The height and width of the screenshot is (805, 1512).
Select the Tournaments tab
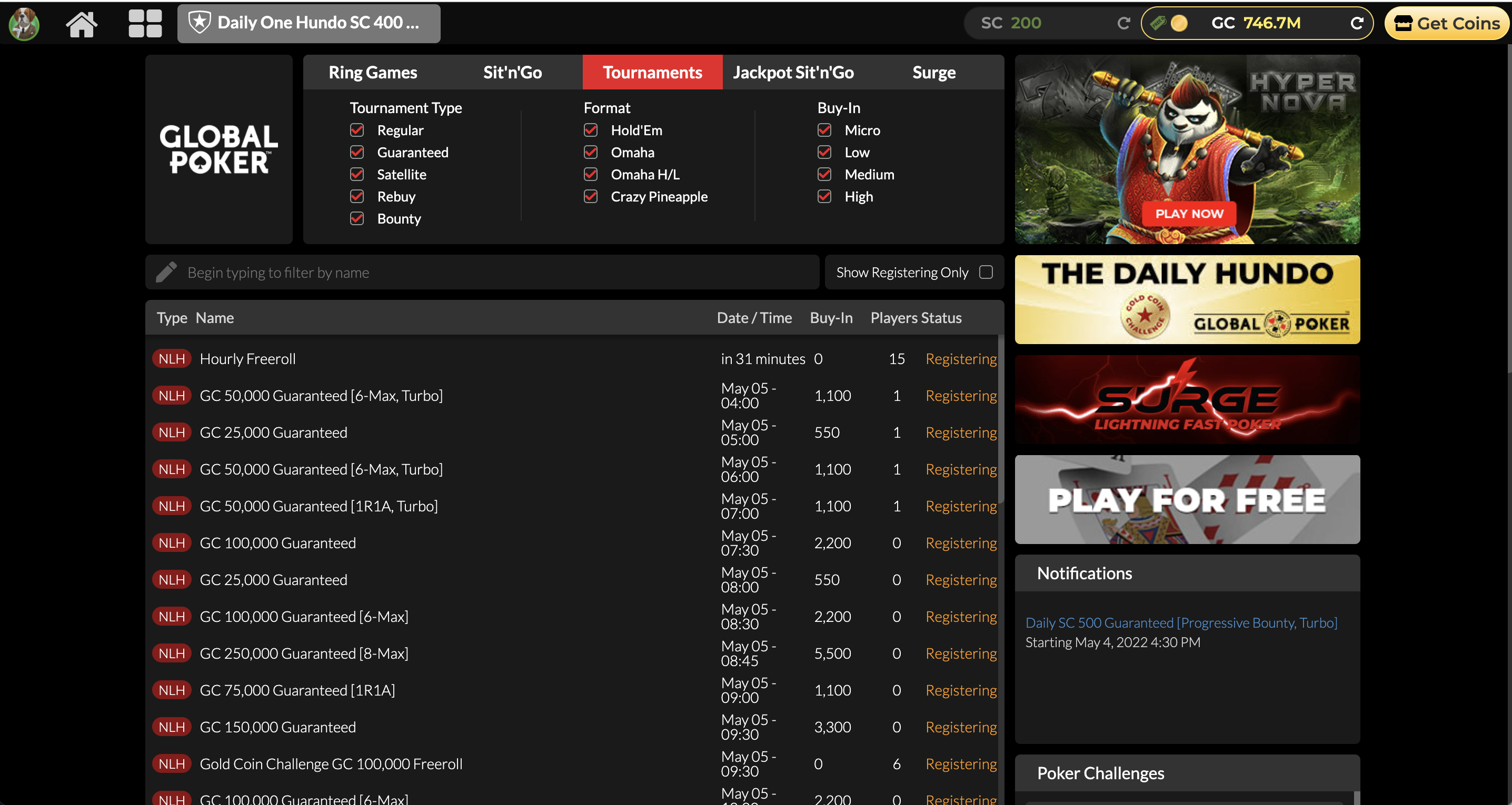(652, 72)
